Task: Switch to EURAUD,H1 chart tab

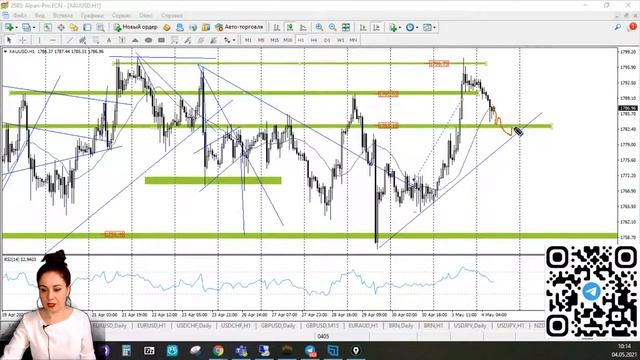Action: 363,326
